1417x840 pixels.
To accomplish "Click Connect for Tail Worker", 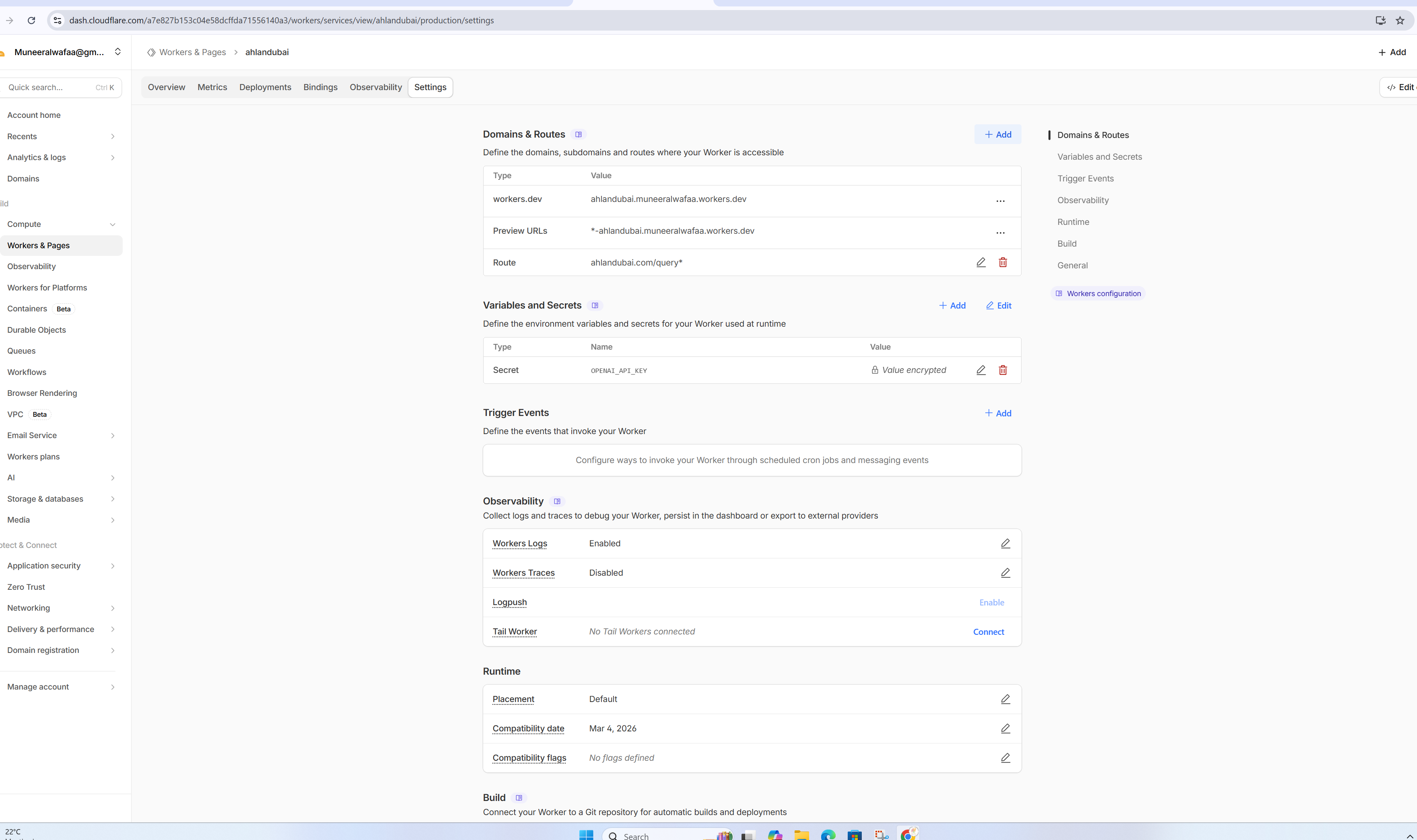I will click(x=988, y=632).
